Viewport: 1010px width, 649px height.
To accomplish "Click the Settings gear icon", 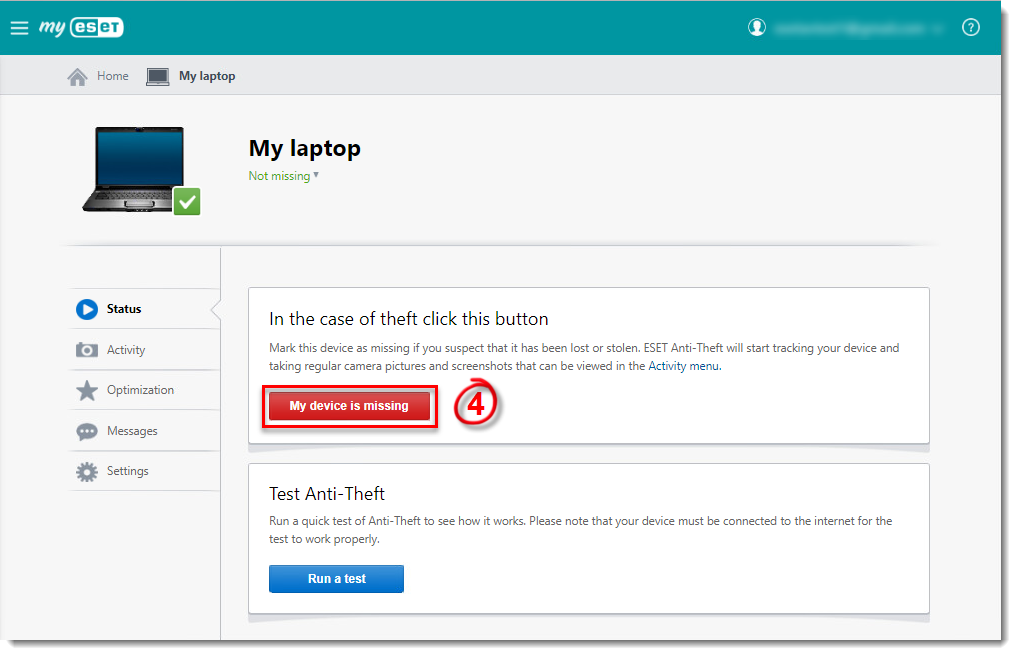I will pyautogui.click(x=87, y=472).
